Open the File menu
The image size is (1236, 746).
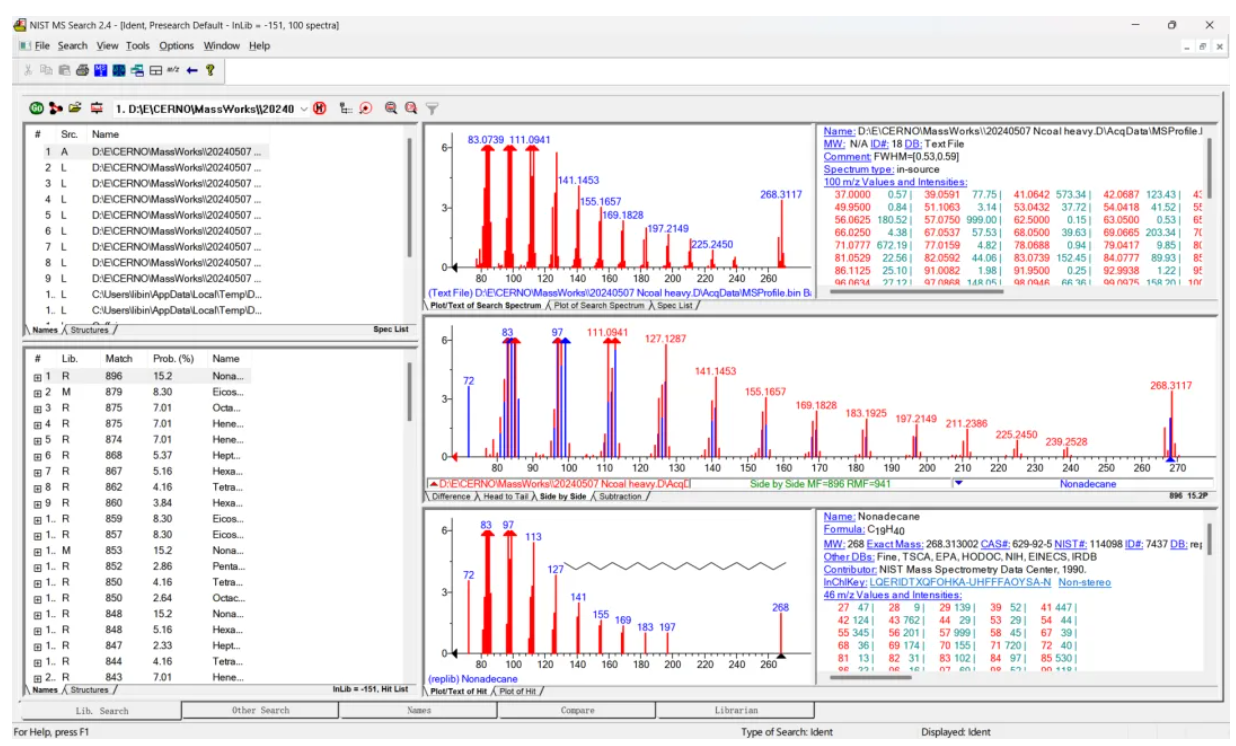coord(42,46)
